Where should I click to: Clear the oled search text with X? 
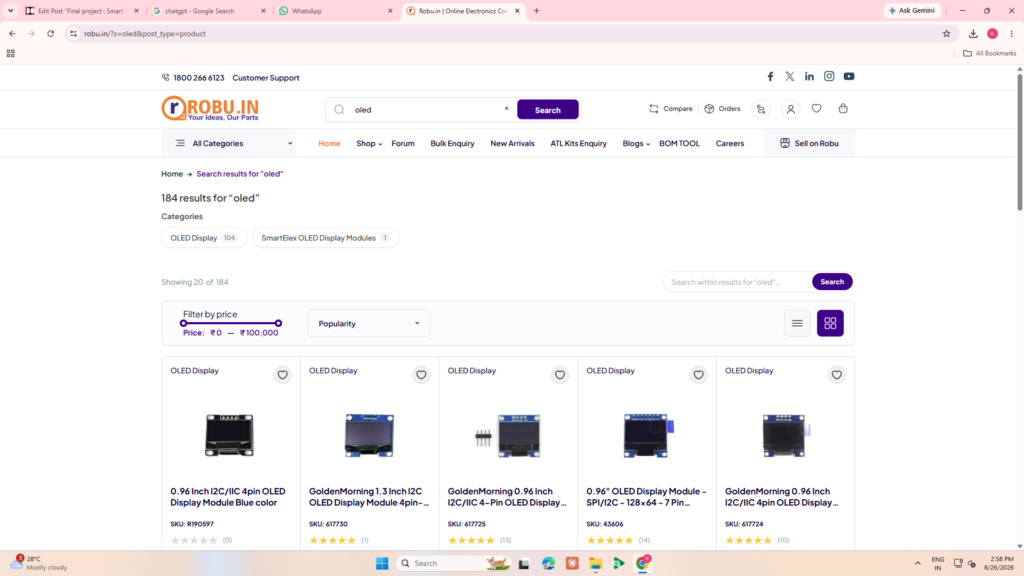point(506,108)
